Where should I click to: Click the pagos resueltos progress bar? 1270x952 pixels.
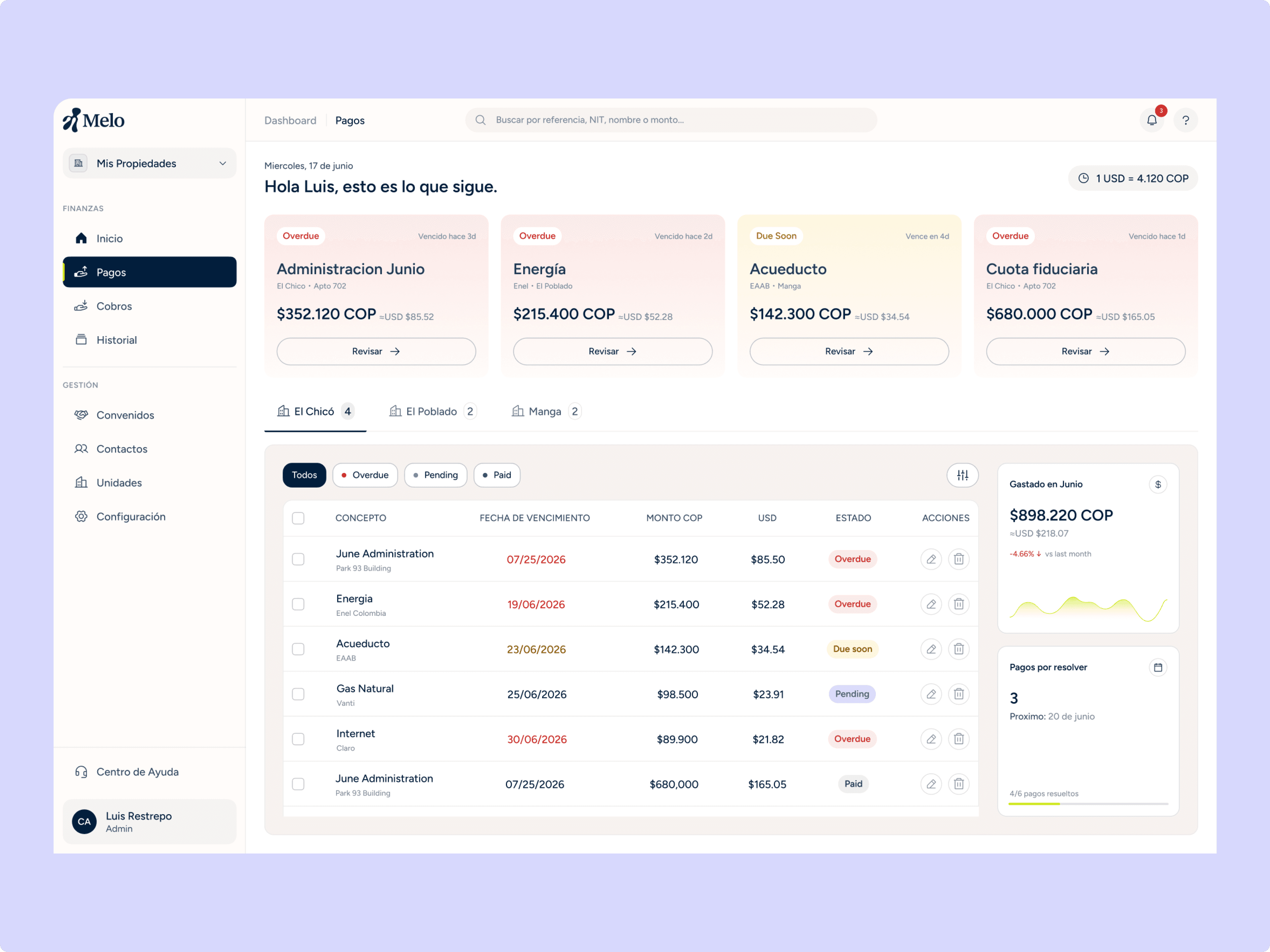tap(1088, 804)
